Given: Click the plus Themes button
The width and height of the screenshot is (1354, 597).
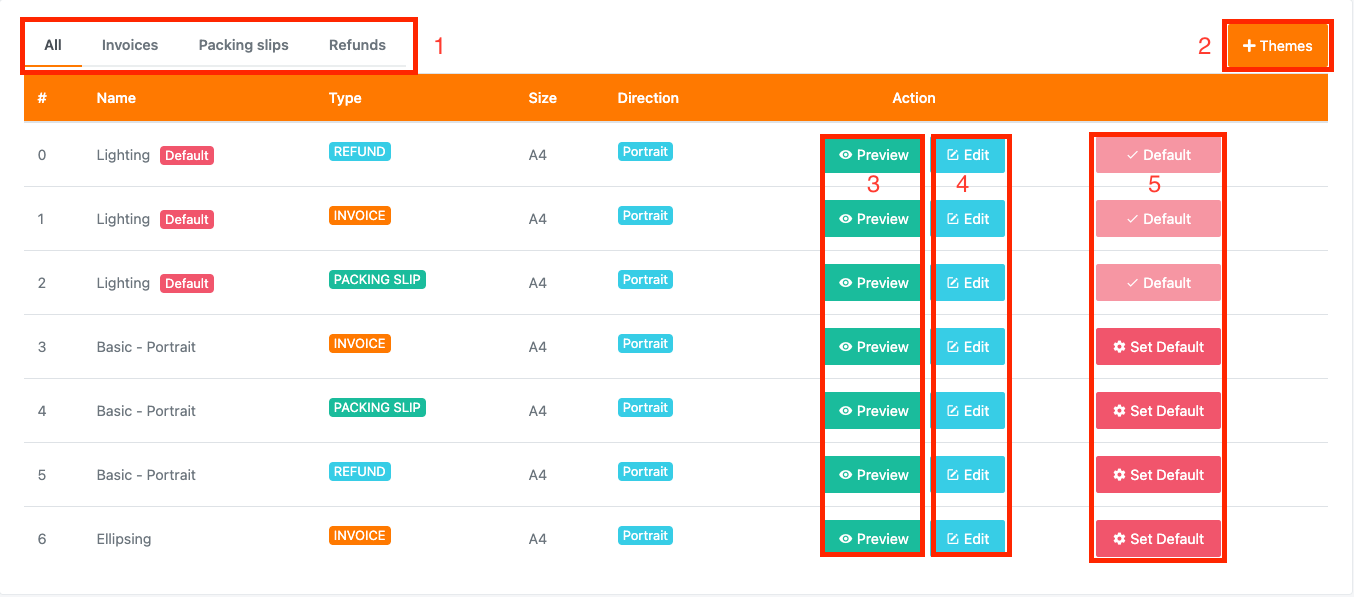Looking at the screenshot, I should click(1277, 46).
